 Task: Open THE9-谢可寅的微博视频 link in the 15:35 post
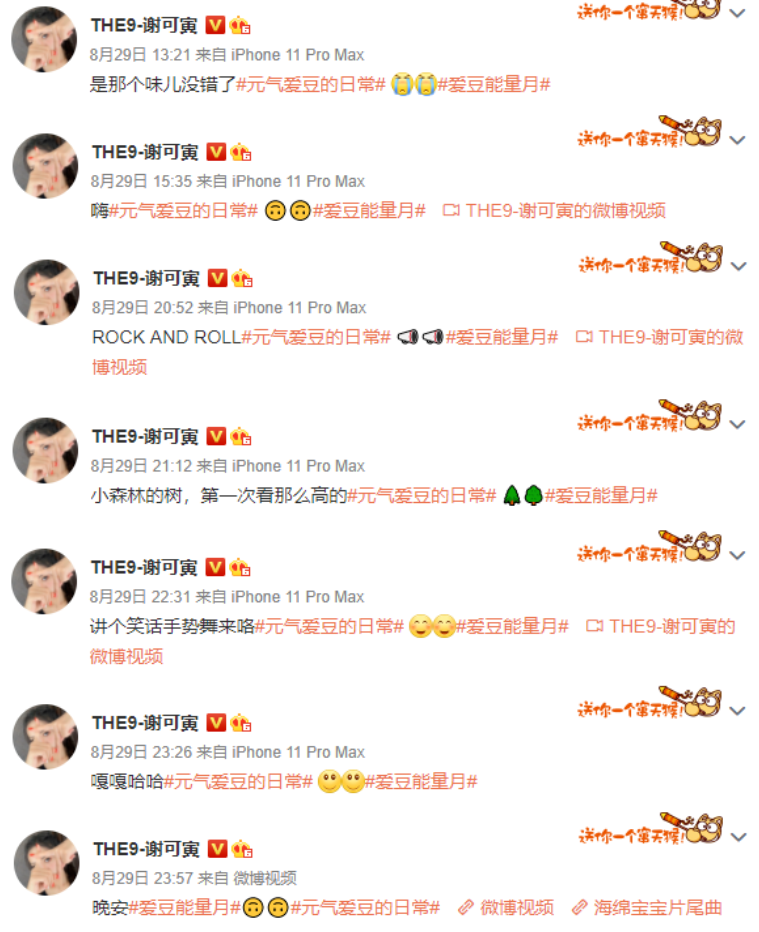[x=565, y=210]
